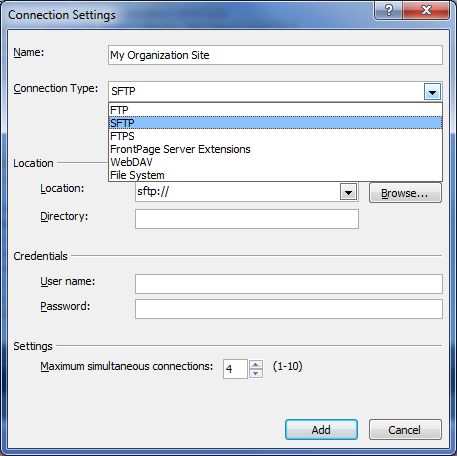Image resolution: width=457 pixels, height=456 pixels.
Task: Open the Location sftp:// dropdown arrow
Action: pos(348,192)
